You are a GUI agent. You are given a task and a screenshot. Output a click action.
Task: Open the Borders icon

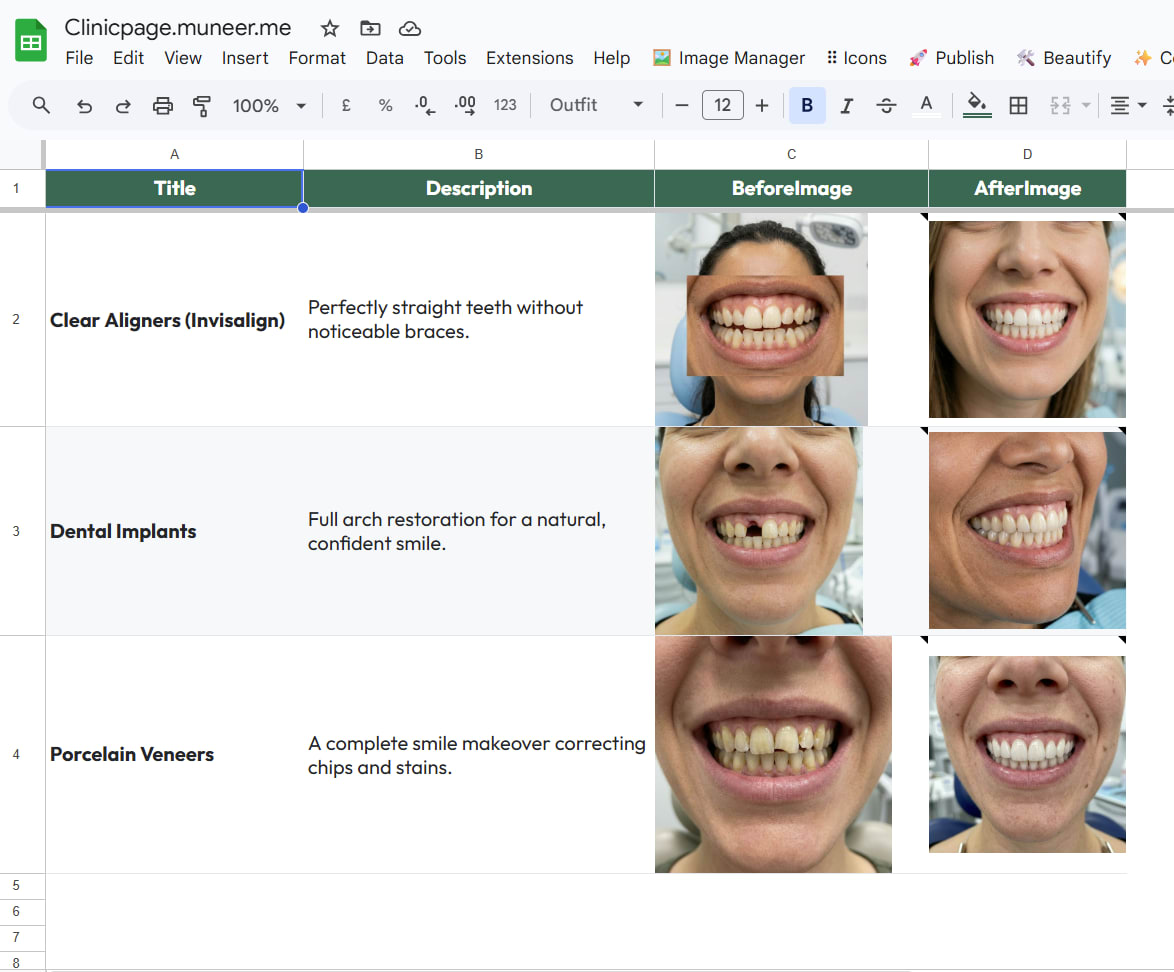point(1018,104)
